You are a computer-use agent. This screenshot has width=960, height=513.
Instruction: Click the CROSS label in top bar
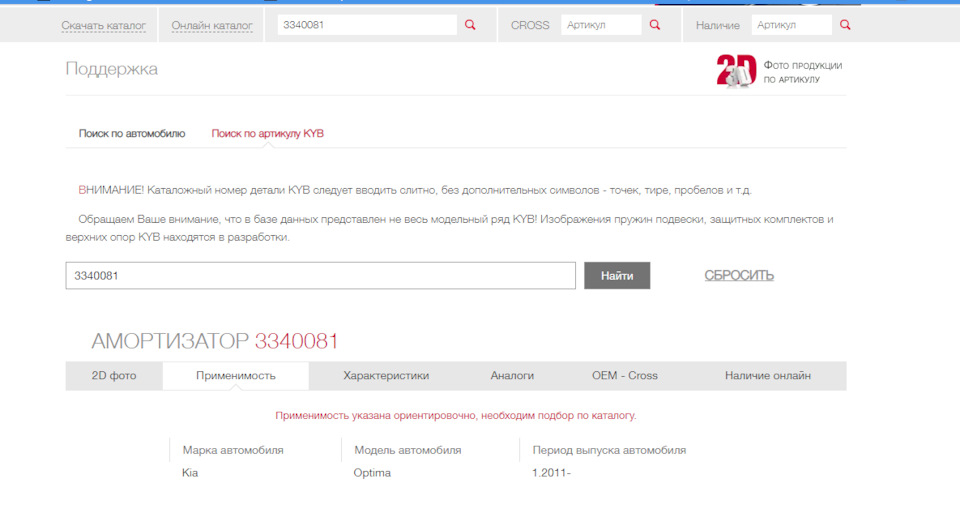click(x=530, y=25)
